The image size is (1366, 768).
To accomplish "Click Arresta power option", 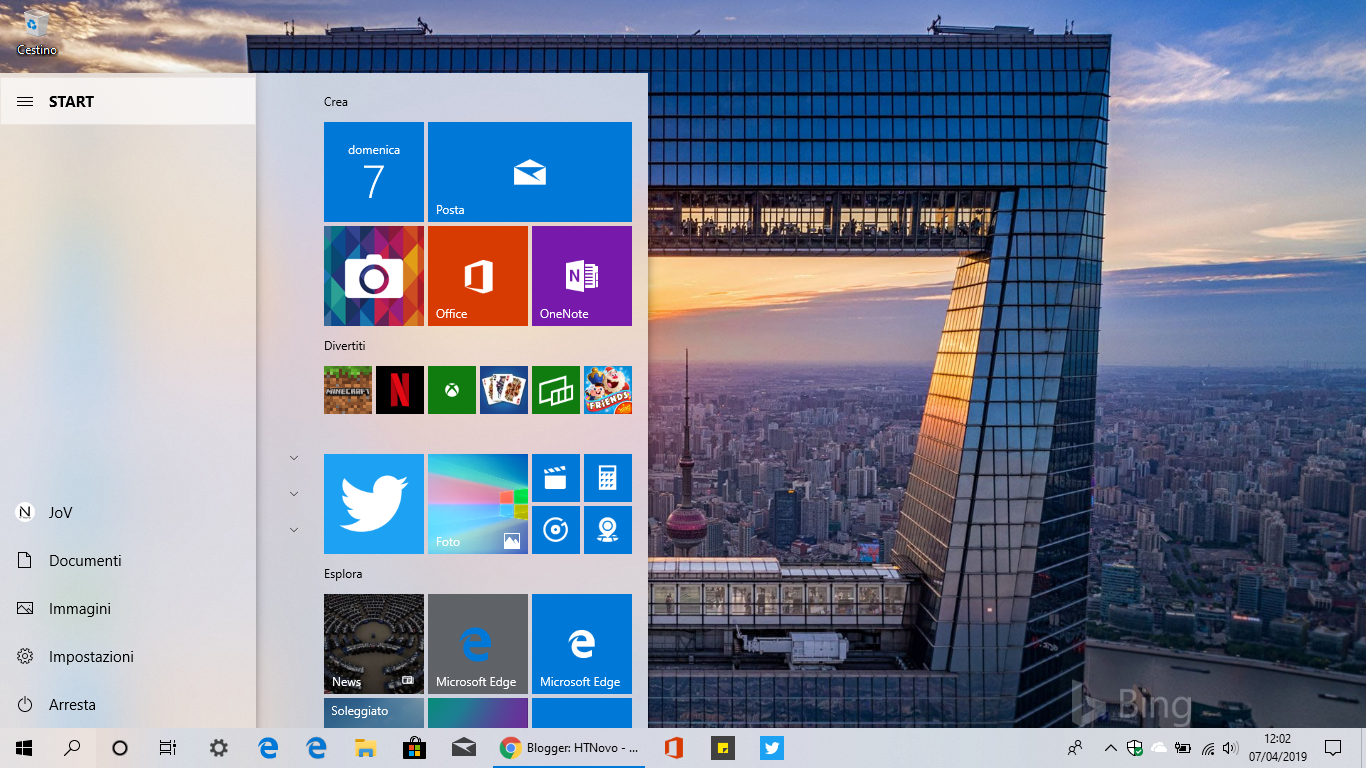I will pyautogui.click(x=128, y=704).
